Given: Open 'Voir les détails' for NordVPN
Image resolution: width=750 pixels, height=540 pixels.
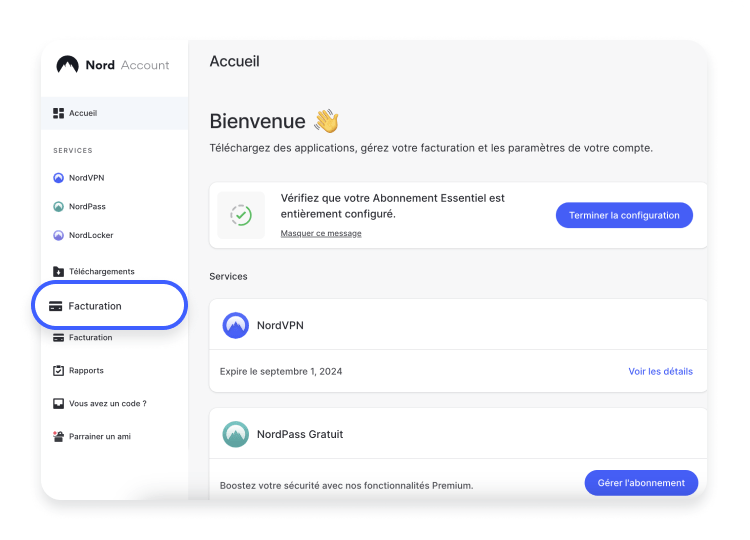Looking at the screenshot, I should (661, 372).
